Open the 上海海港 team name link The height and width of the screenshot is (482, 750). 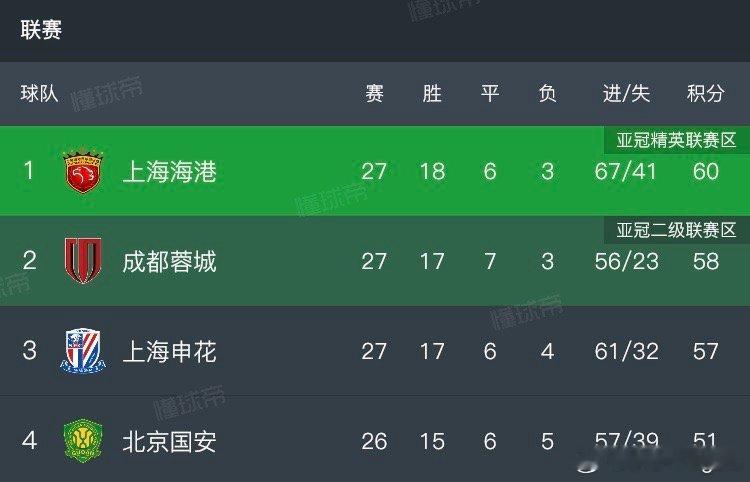click(169, 172)
